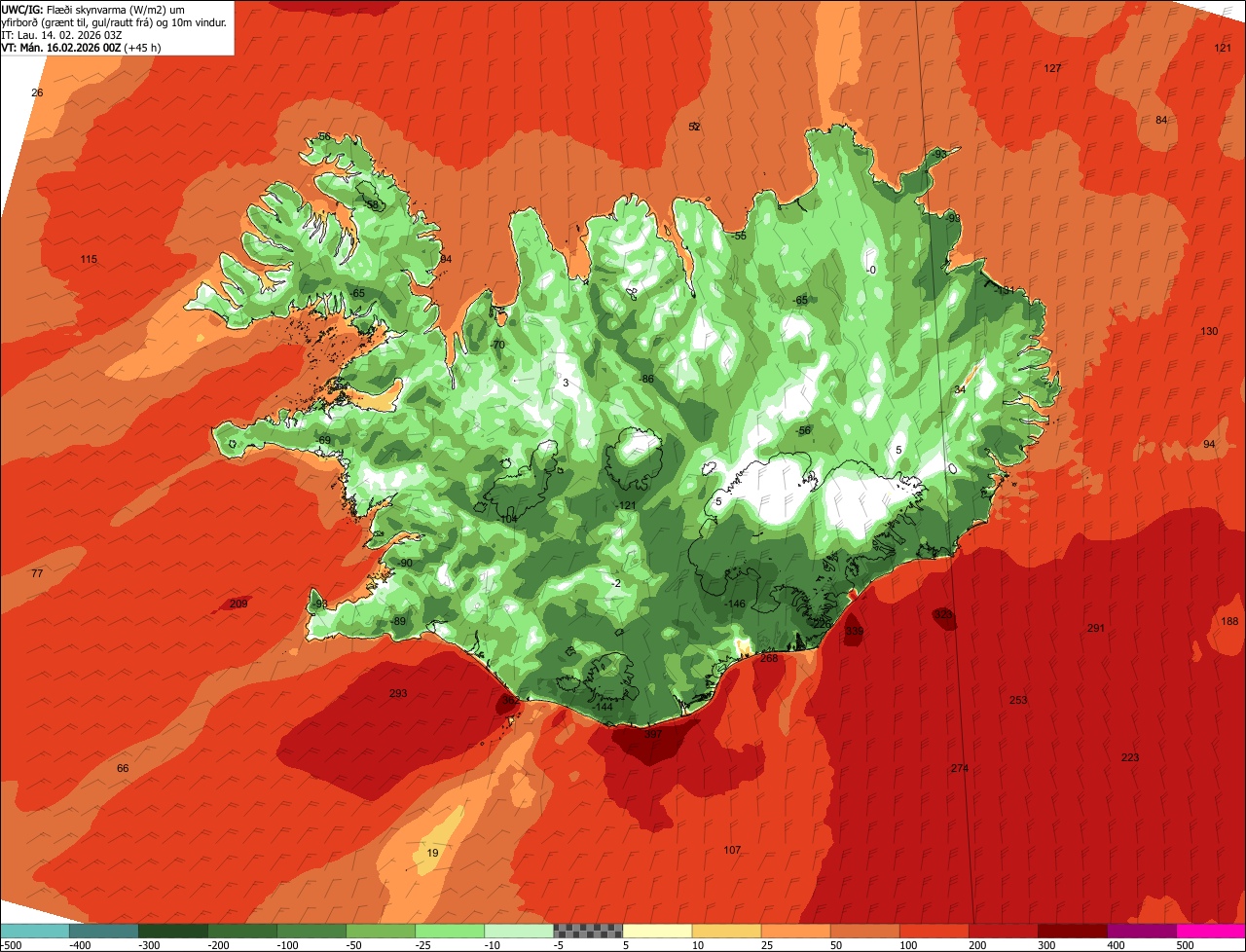Image resolution: width=1246 pixels, height=952 pixels.
Task: Click the value -121 in central Iceland
Action: point(626,504)
